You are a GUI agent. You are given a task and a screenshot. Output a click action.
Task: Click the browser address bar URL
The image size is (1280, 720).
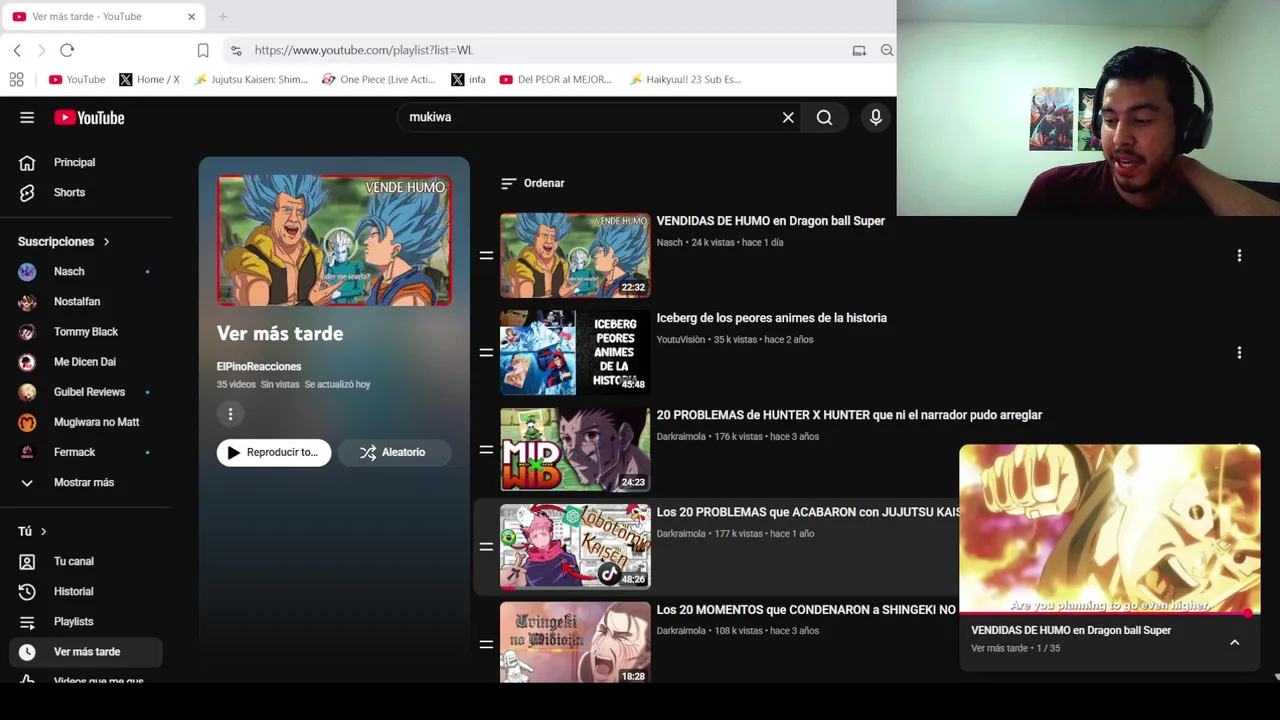364,50
